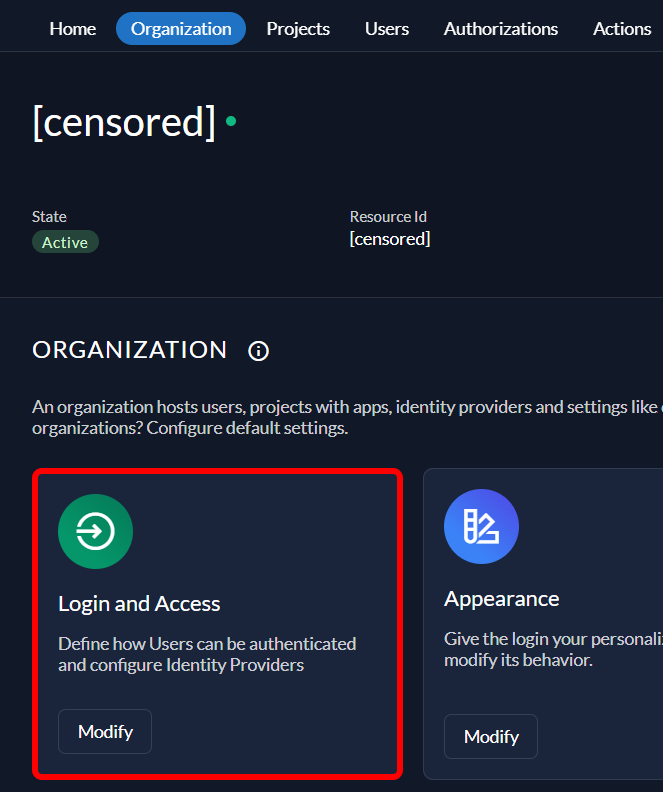This screenshot has width=663, height=792.
Task: Click the ORGANIZATION section heading
Action: [x=130, y=350]
